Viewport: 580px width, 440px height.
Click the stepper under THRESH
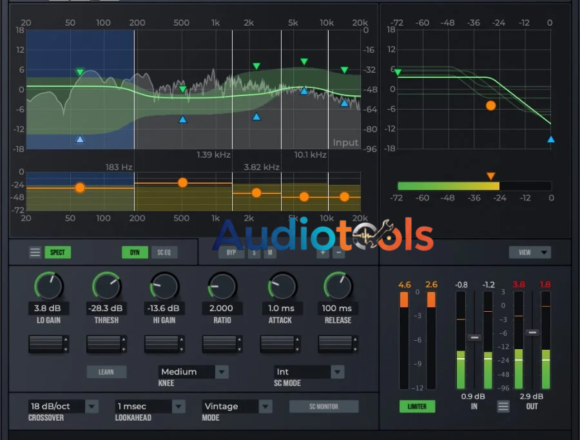(107, 344)
